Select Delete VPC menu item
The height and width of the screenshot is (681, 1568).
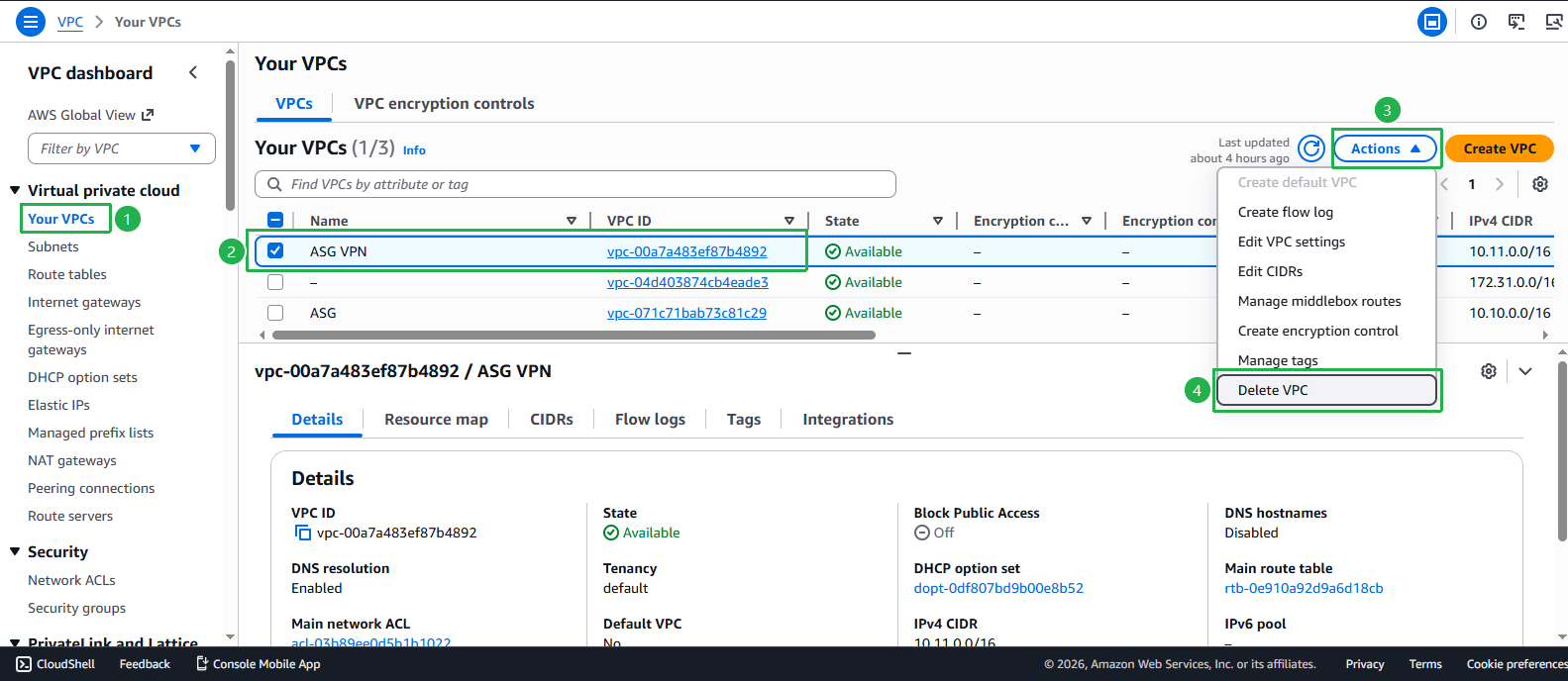click(1325, 390)
